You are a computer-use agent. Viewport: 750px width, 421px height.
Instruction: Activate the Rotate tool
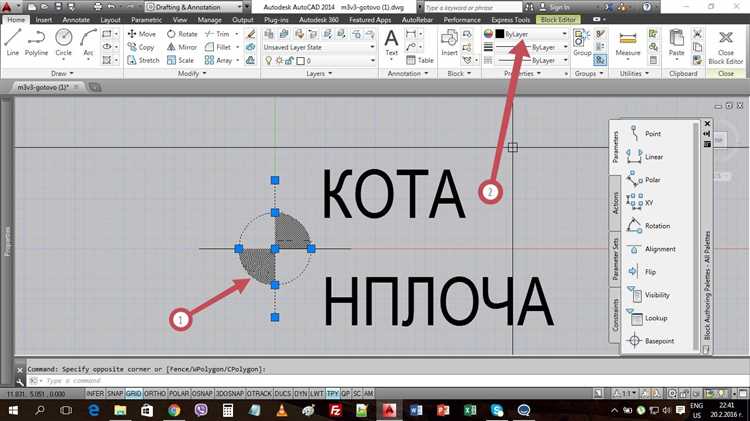[182, 34]
